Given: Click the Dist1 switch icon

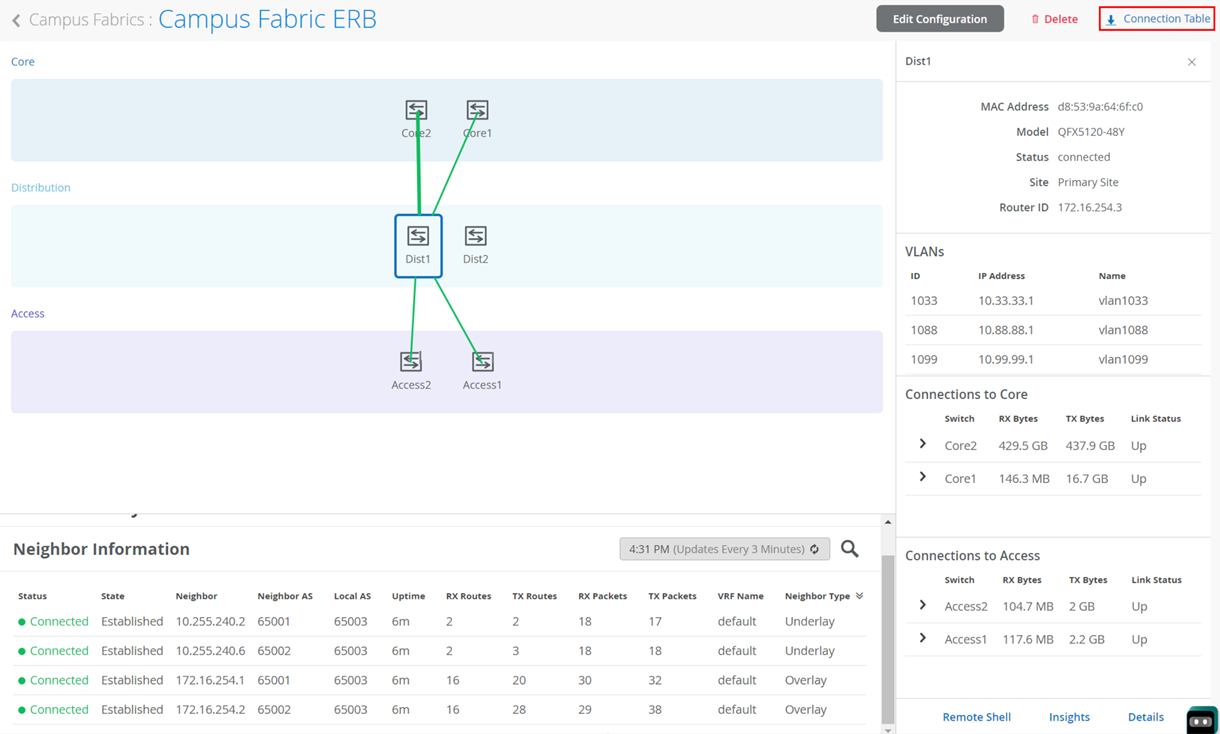Looking at the screenshot, I should pyautogui.click(x=418, y=236).
